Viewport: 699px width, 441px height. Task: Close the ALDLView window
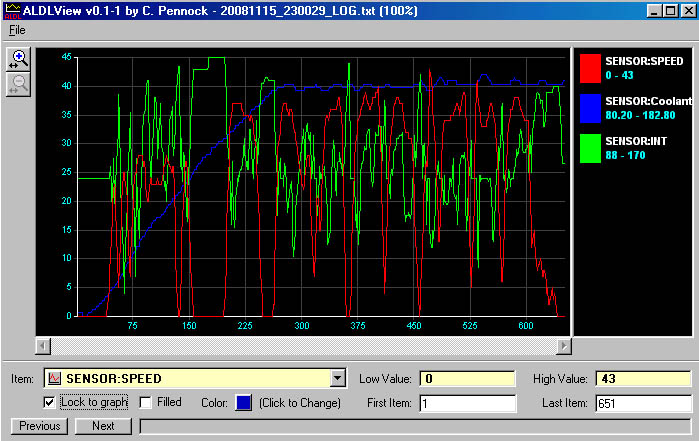(x=688, y=11)
